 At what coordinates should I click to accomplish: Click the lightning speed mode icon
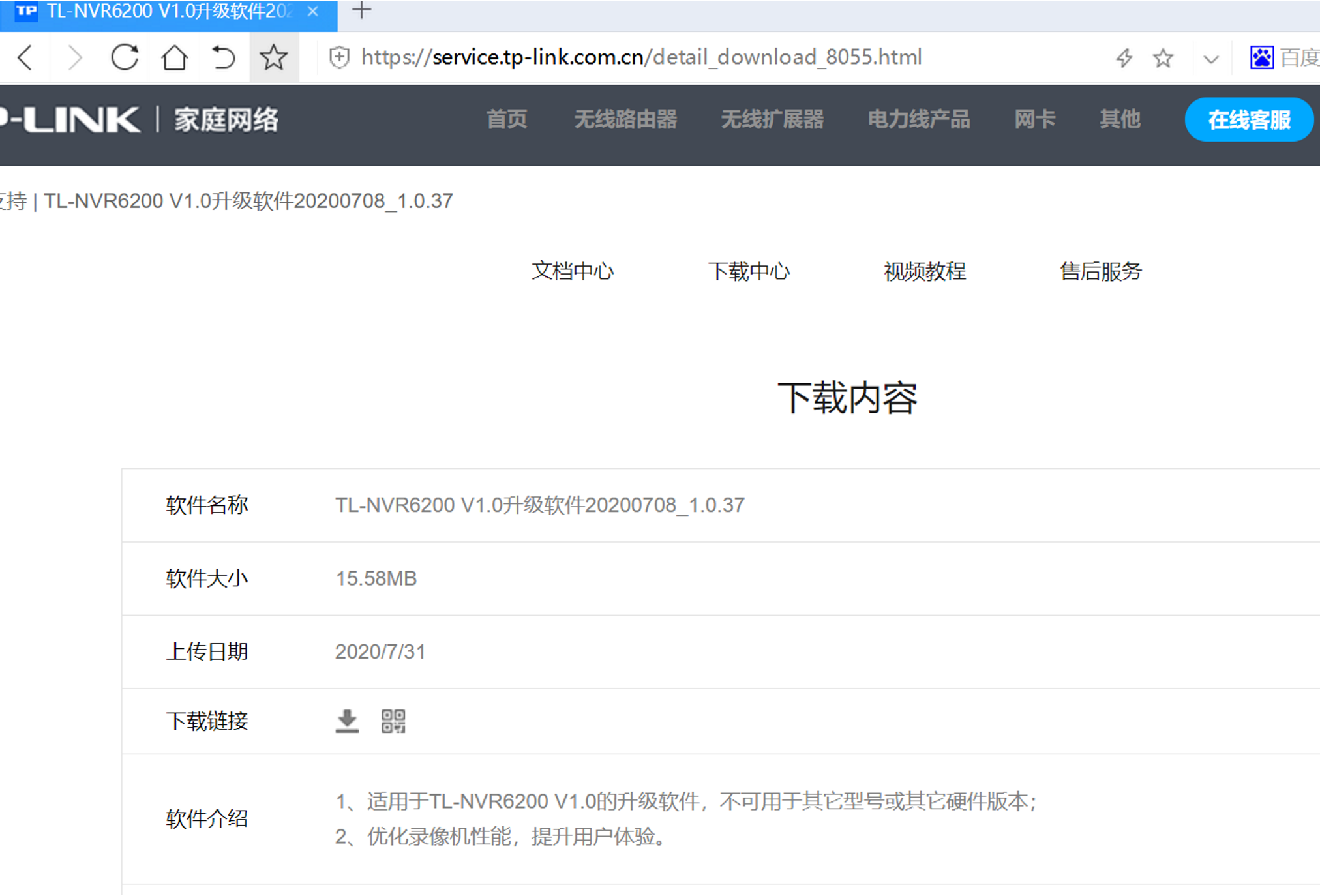1124,57
